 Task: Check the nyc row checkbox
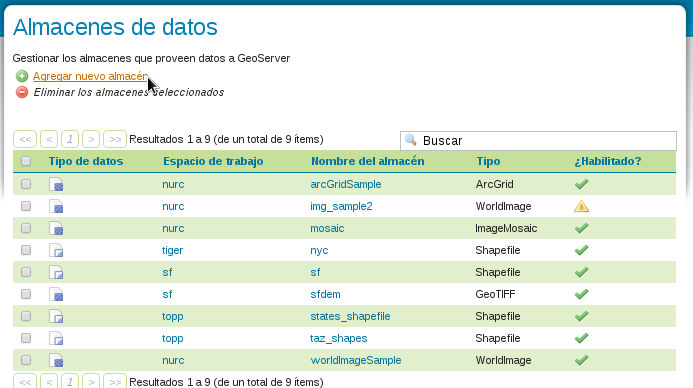coord(26,250)
